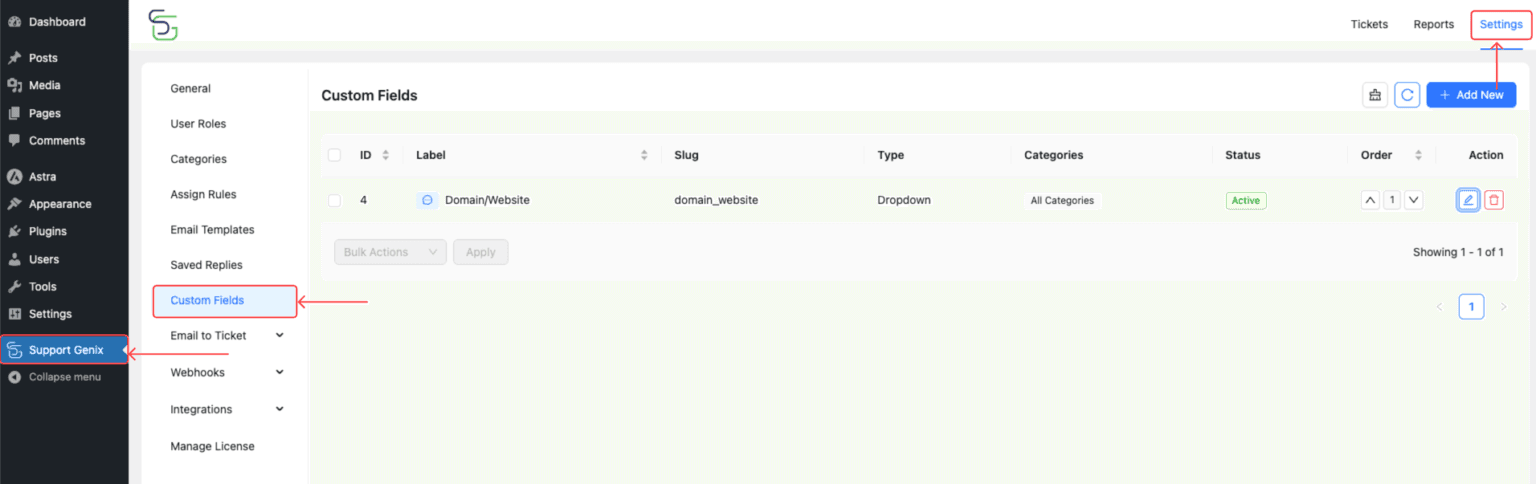Click the Tools wrench icon
1536x484 pixels.
click(15, 287)
